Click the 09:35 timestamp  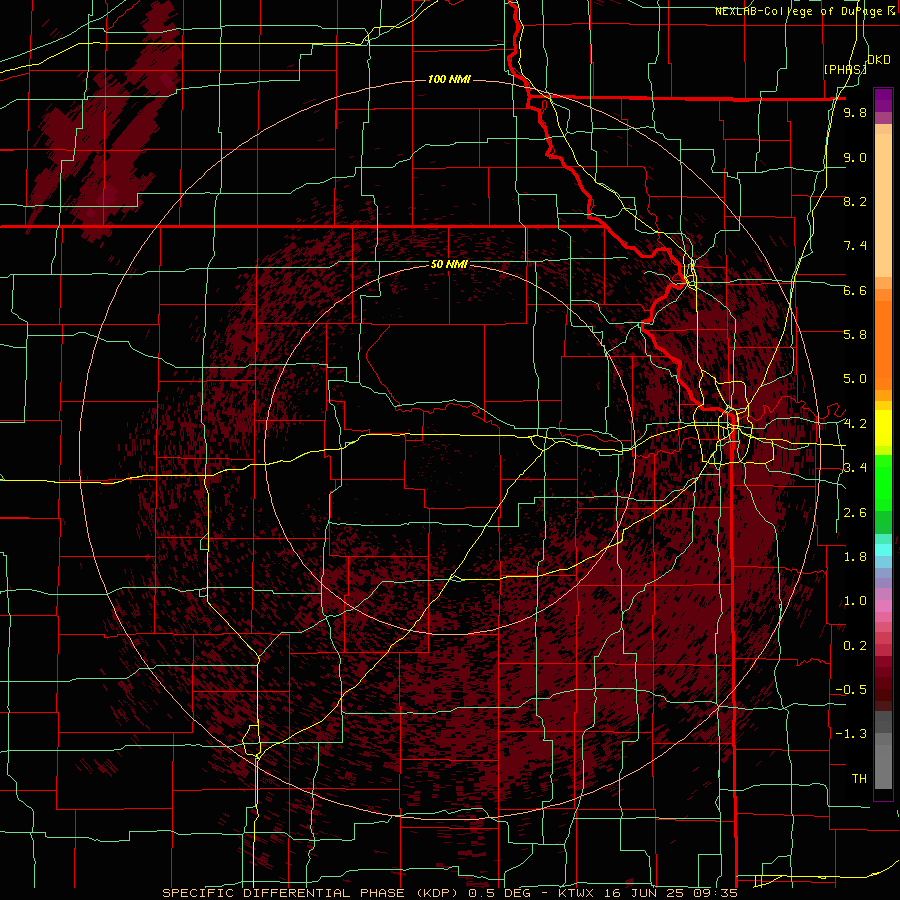pyautogui.click(x=714, y=893)
